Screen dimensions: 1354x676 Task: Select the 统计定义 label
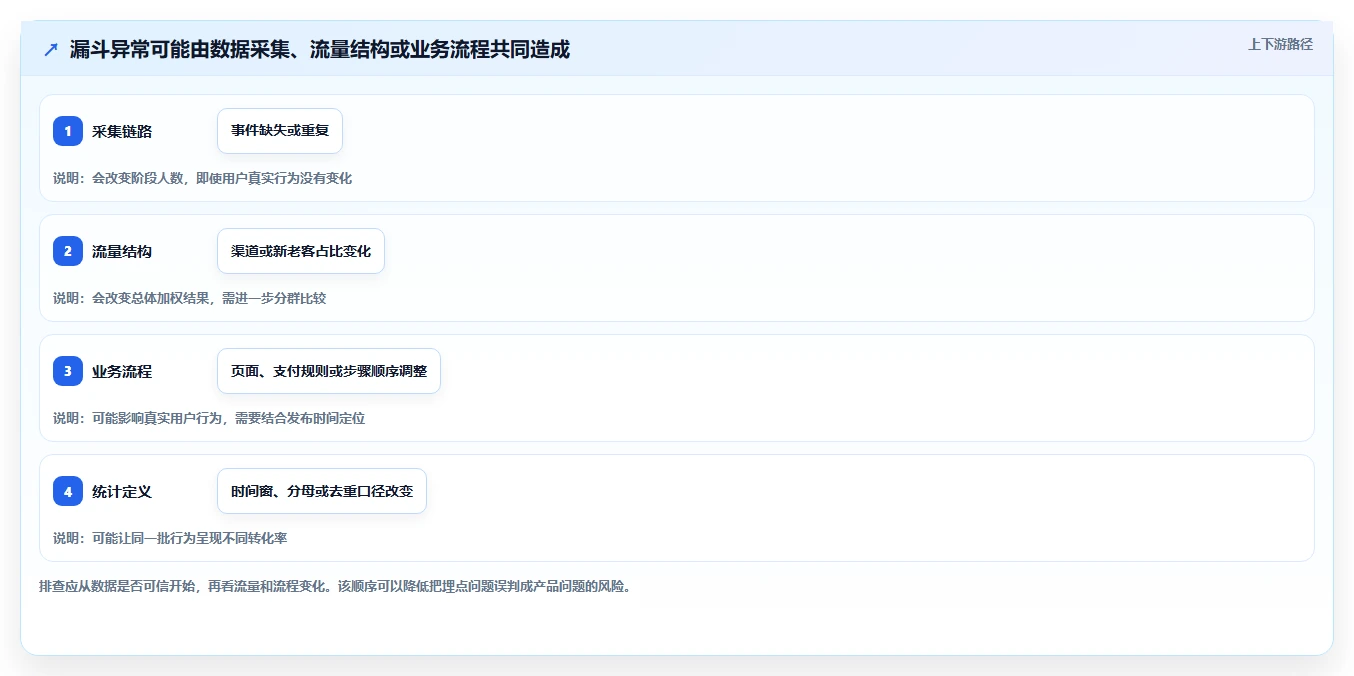pyautogui.click(x=122, y=491)
